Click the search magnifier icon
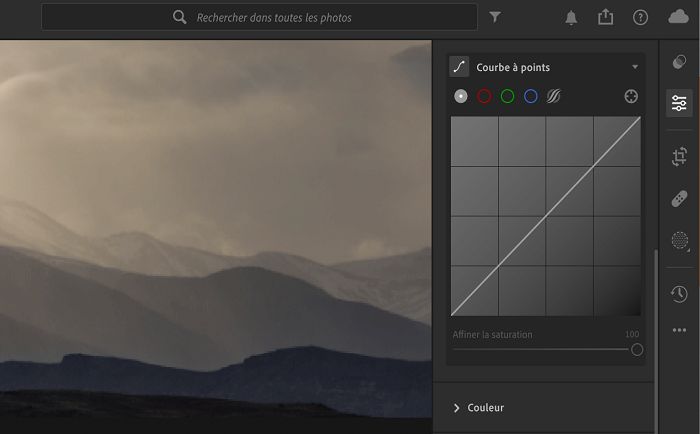The width and height of the screenshot is (700, 434). pos(179,17)
